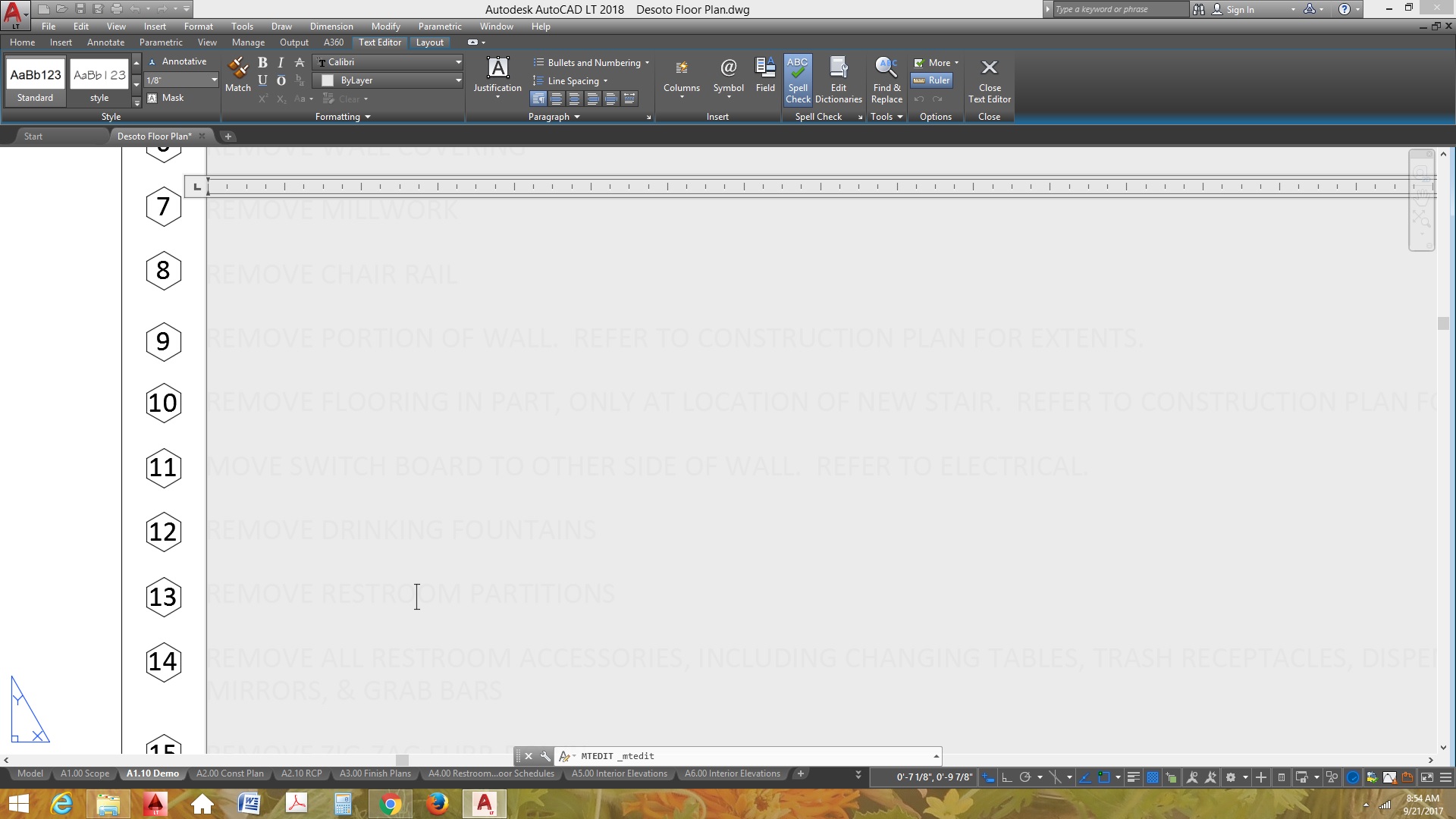Open the Columns tool
This screenshot has height=819, width=1456.
pyautogui.click(x=680, y=76)
